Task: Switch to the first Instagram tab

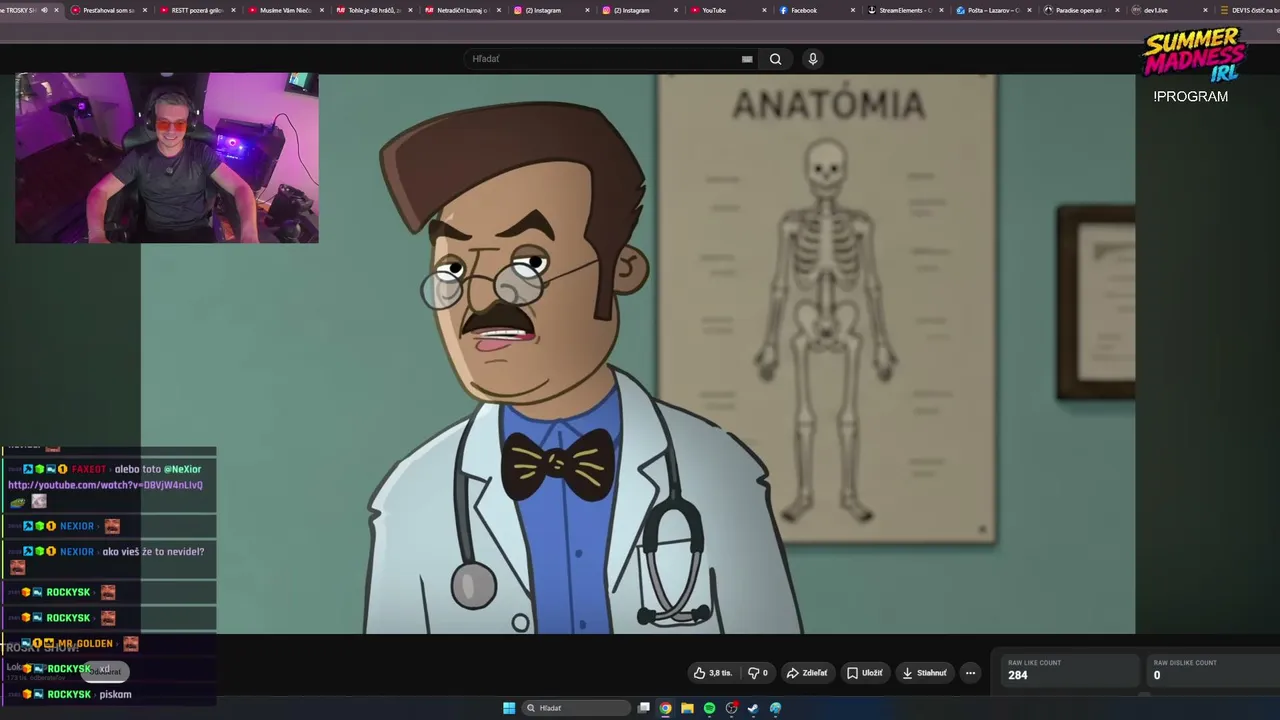Action: point(551,10)
